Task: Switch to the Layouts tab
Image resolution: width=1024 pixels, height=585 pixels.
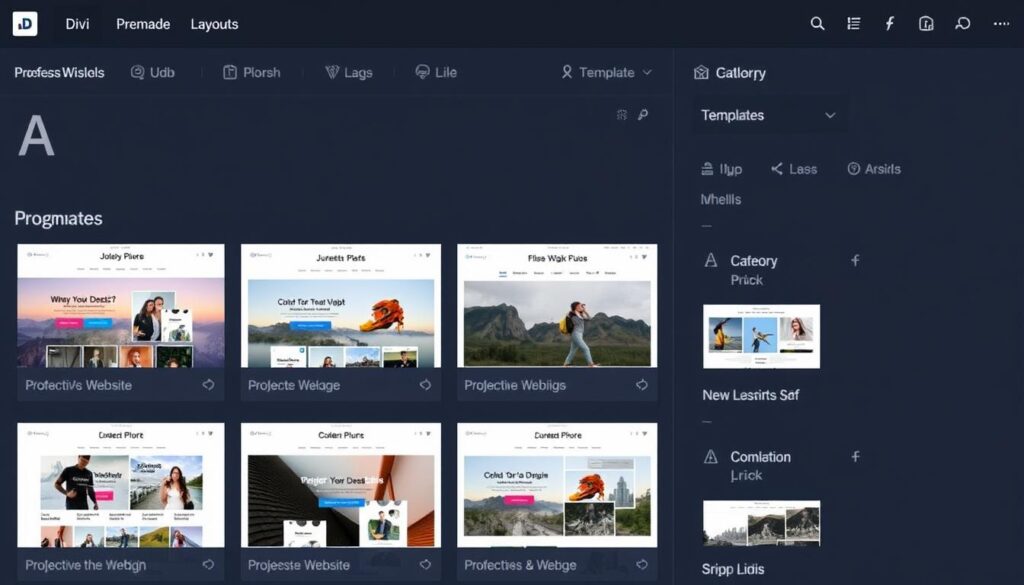Action: [214, 24]
